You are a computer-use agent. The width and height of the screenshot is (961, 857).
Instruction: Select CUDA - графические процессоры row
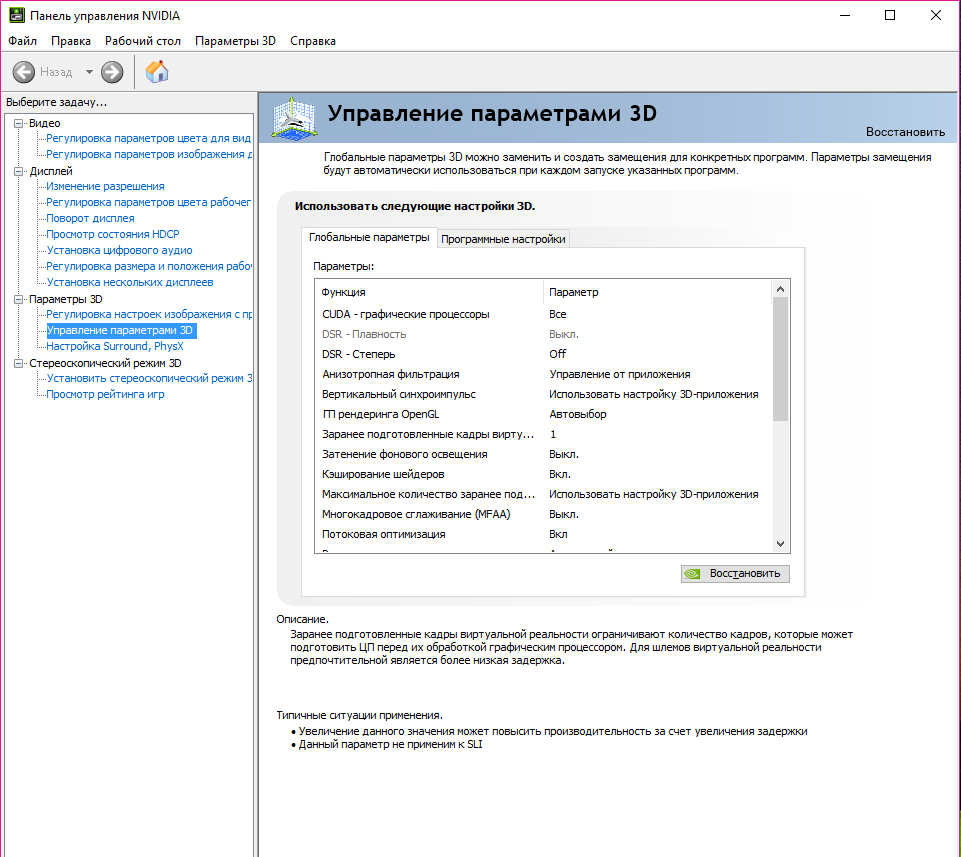click(542, 314)
